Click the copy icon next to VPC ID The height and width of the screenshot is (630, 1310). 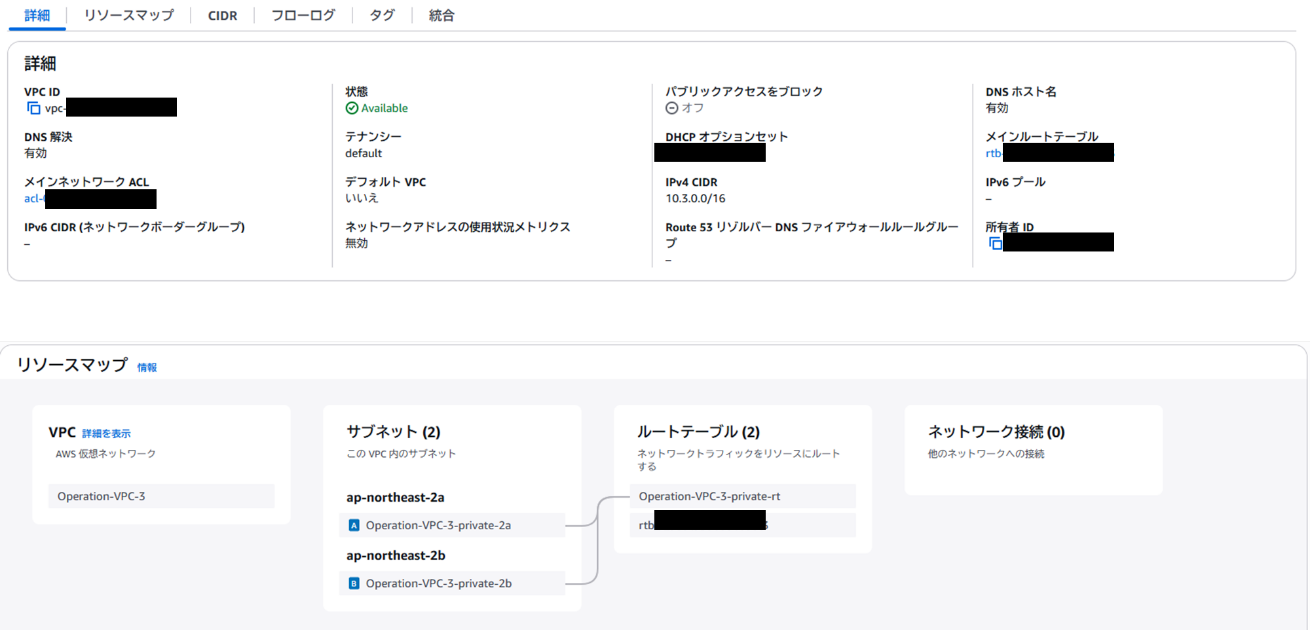coord(33,108)
